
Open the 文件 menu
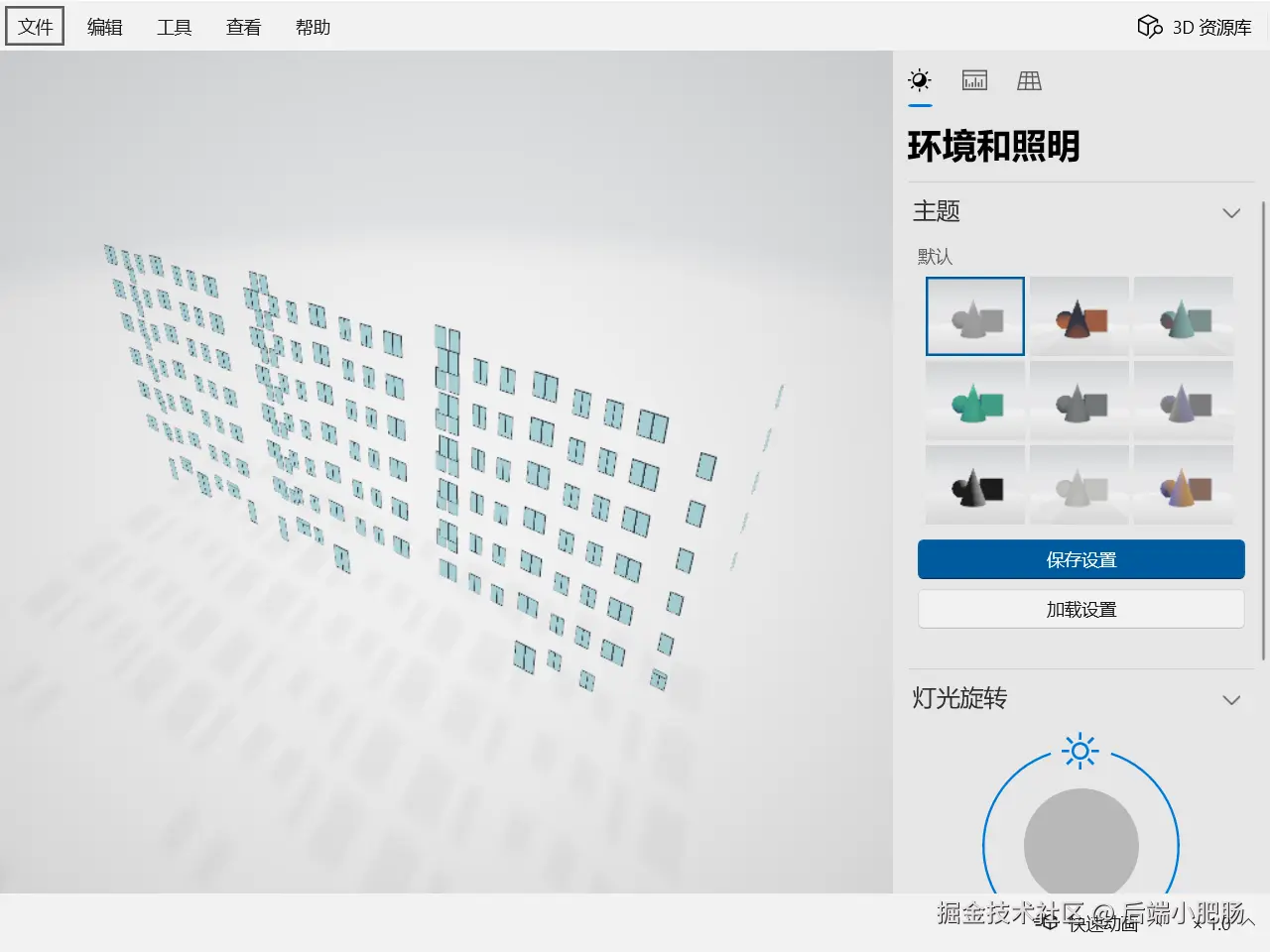[35, 27]
